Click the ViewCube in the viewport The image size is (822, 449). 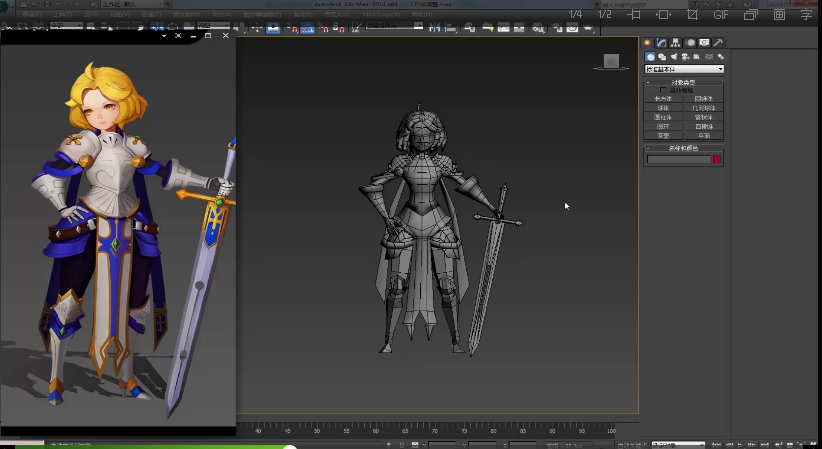[610, 62]
